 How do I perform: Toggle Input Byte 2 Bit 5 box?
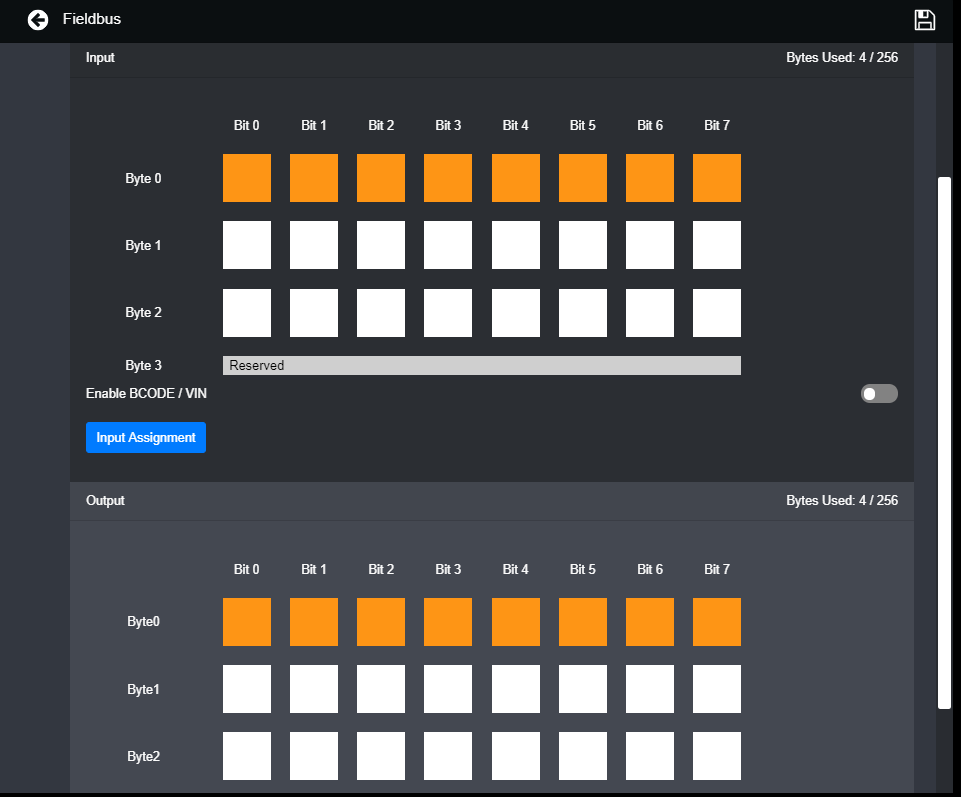pyautogui.click(x=583, y=313)
